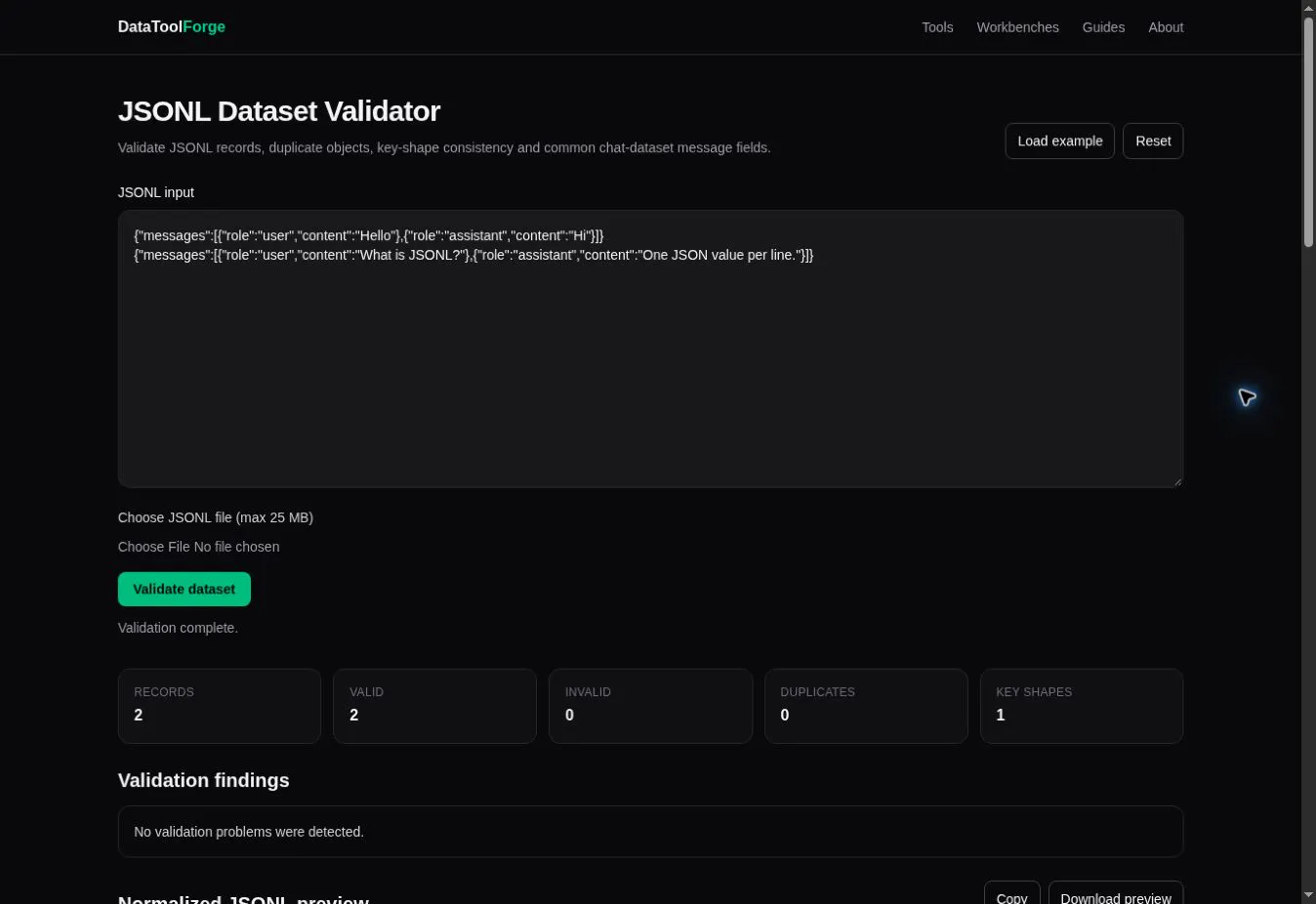Select the INVALID stat card
The width and height of the screenshot is (1316, 904).
[x=650, y=706]
